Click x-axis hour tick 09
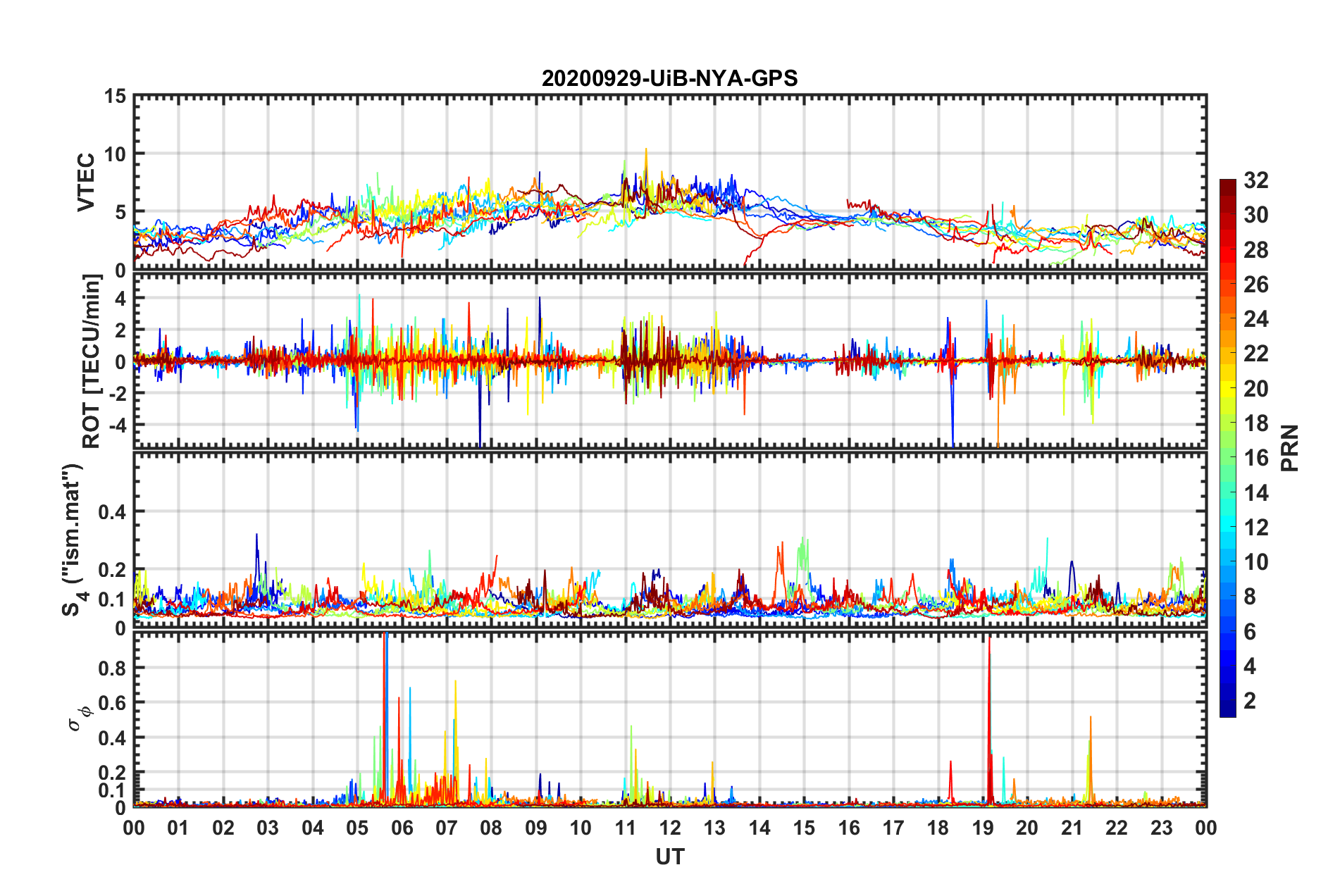The width and height of the screenshot is (1340, 896). (536, 828)
